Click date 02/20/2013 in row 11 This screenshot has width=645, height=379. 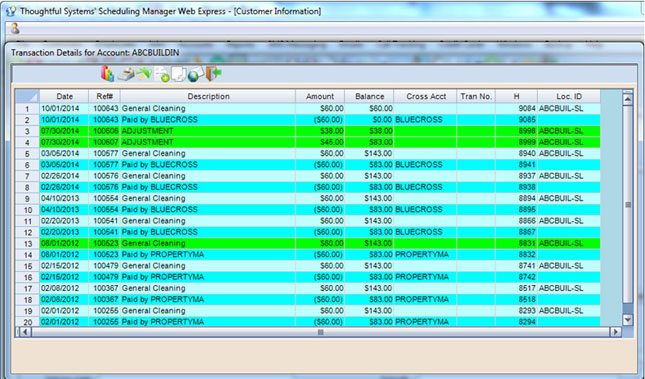[x=60, y=221]
